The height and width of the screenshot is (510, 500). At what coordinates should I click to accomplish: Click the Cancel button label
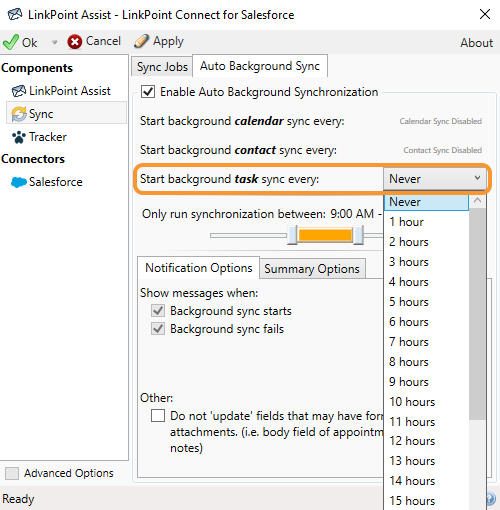pos(103,41)
